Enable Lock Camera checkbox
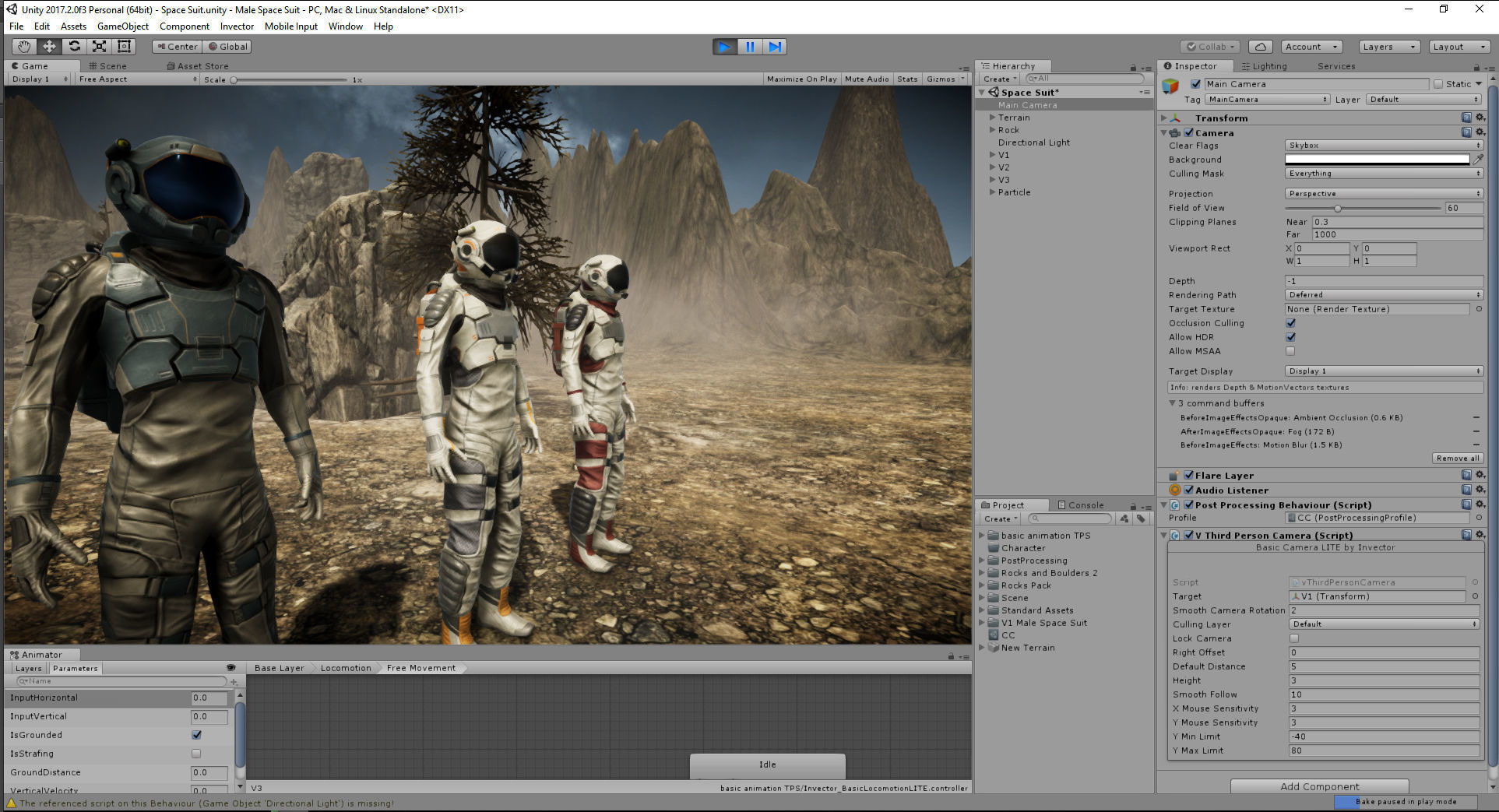This screenshot has height=812, width=1499. point(1294,638)
